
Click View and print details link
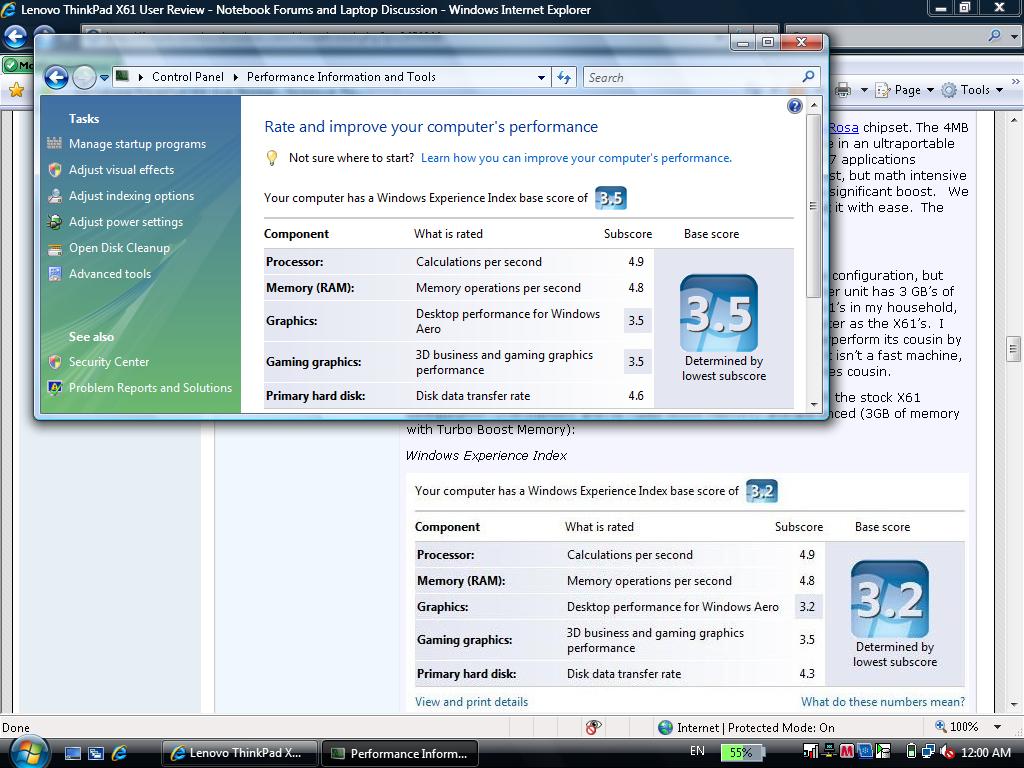472,701
